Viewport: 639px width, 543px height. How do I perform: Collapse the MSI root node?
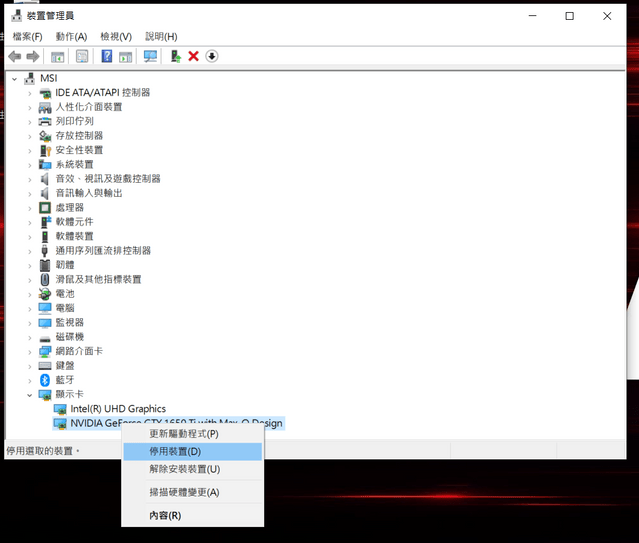(x=15, y=79)
